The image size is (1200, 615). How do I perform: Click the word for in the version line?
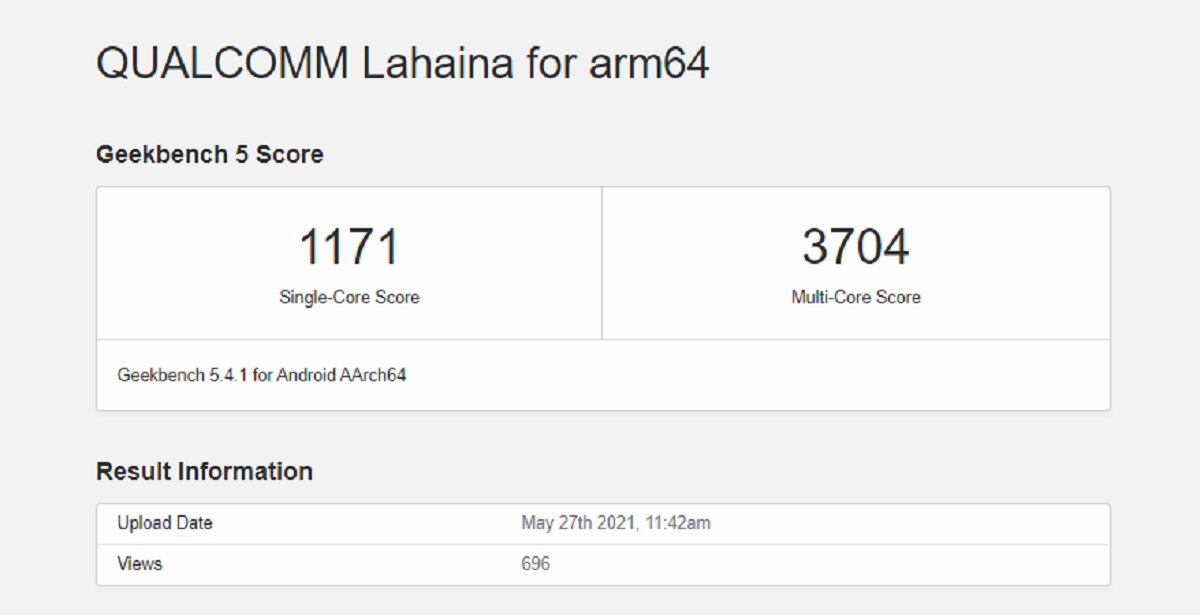point(262,376)
